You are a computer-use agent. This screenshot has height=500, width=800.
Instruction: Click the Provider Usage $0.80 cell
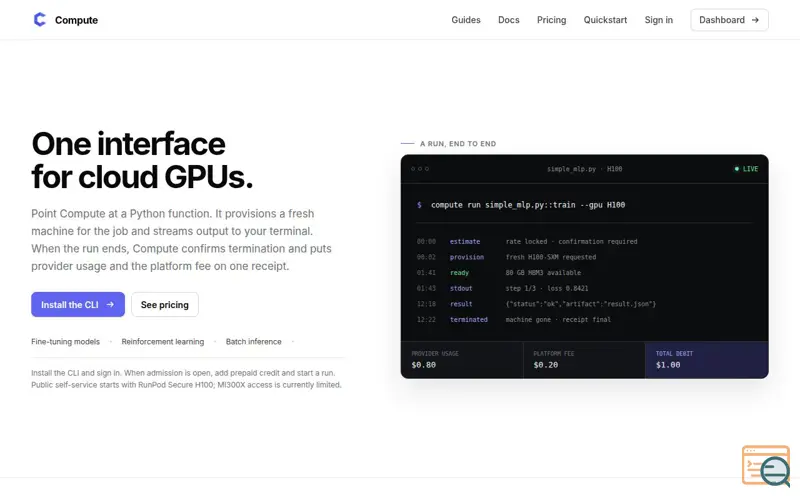(462, 360)
